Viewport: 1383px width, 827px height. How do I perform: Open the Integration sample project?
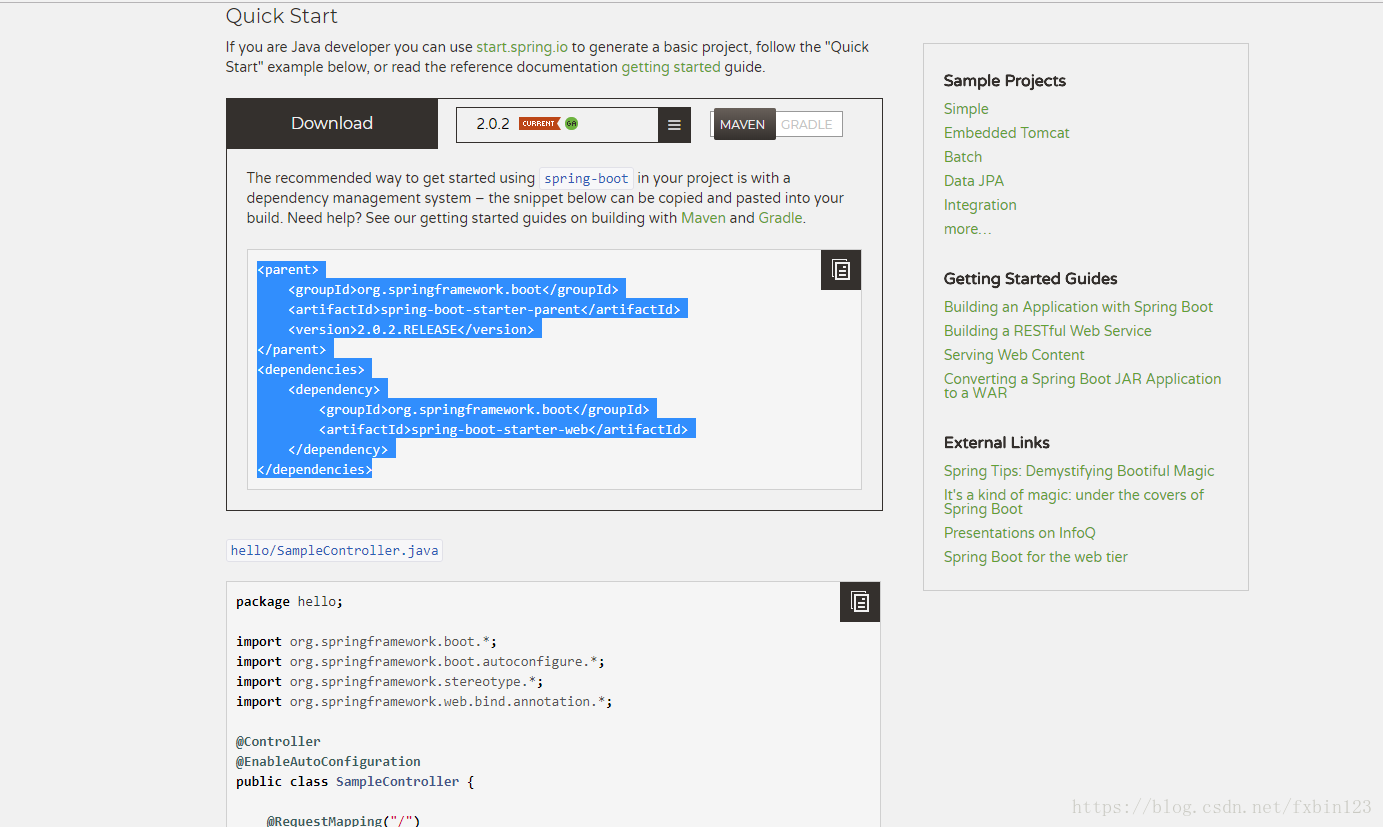(980, 205)
